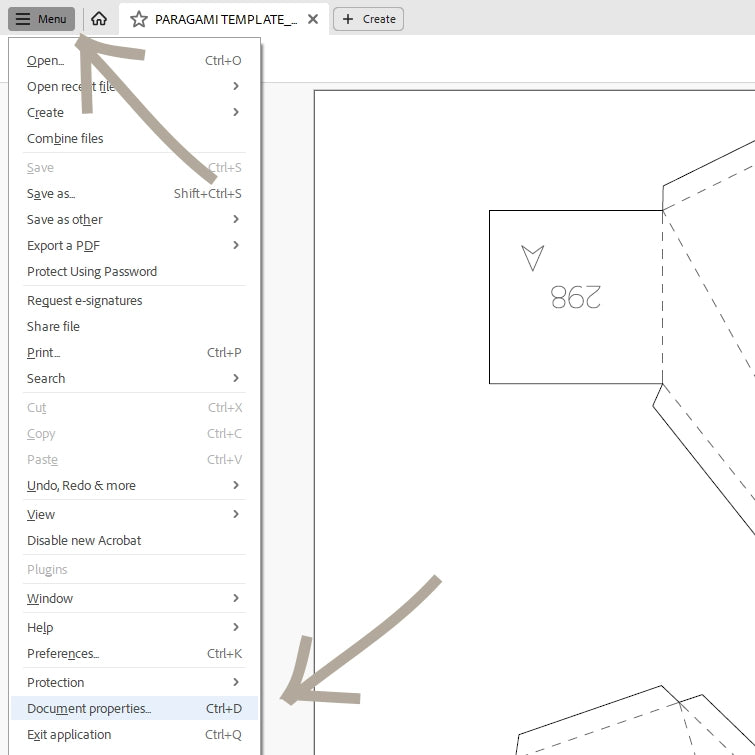The width and height of the screenshot is (755, 755).
Task: Expand the Export a PDF submenu
Action: [x=236, y=246]
